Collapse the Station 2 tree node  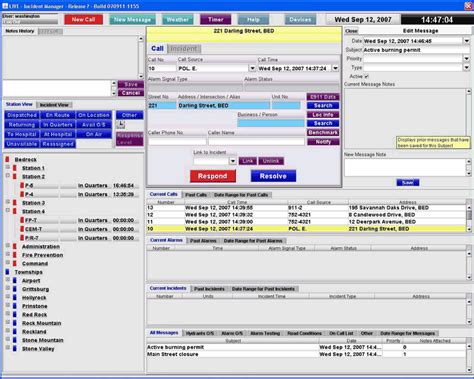(8, 176)
